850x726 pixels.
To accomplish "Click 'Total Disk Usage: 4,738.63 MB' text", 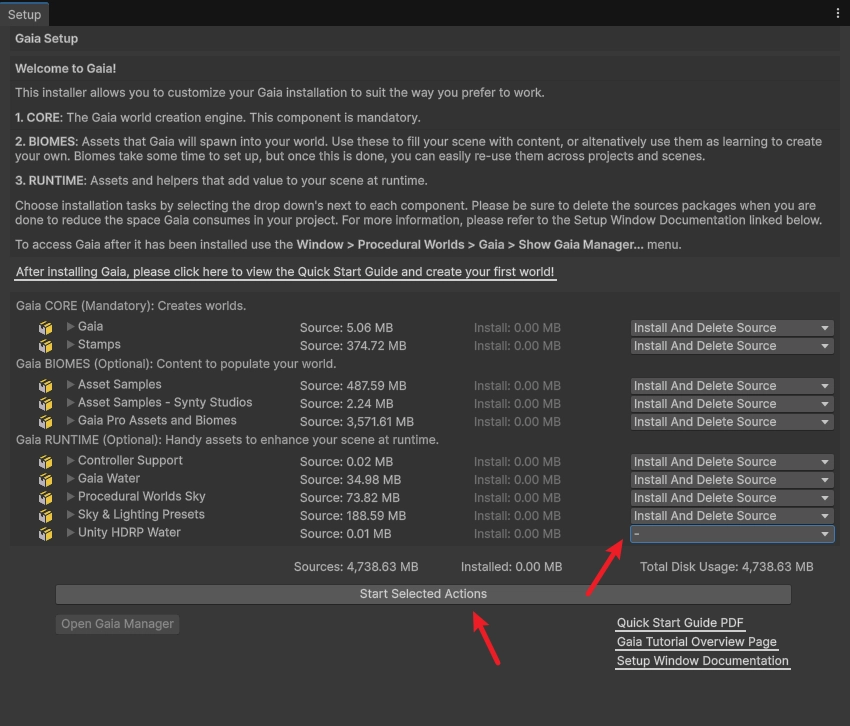I will click(726, 567).
